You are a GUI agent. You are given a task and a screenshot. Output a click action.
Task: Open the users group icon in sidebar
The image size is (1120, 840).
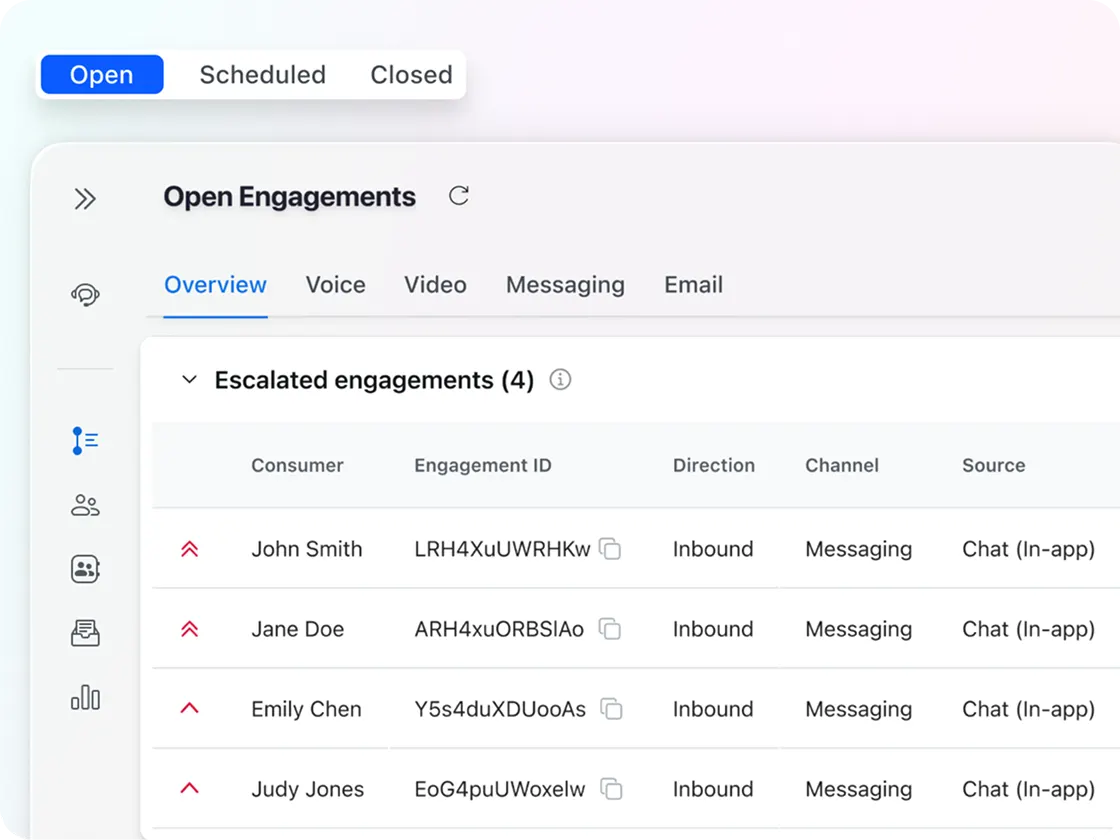85,505
